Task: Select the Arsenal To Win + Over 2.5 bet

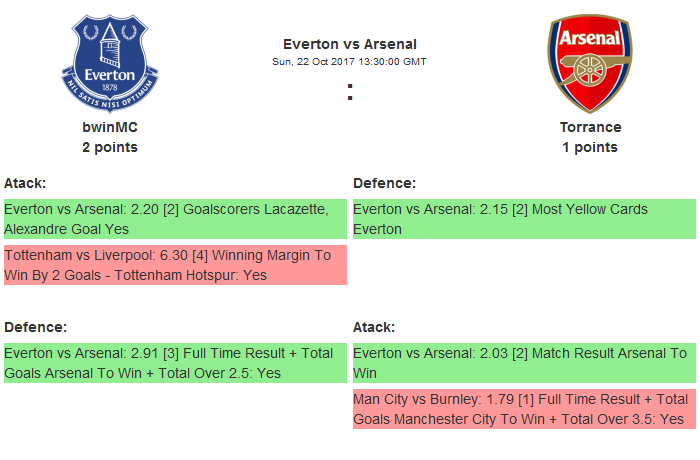Action: click(175, 363)
